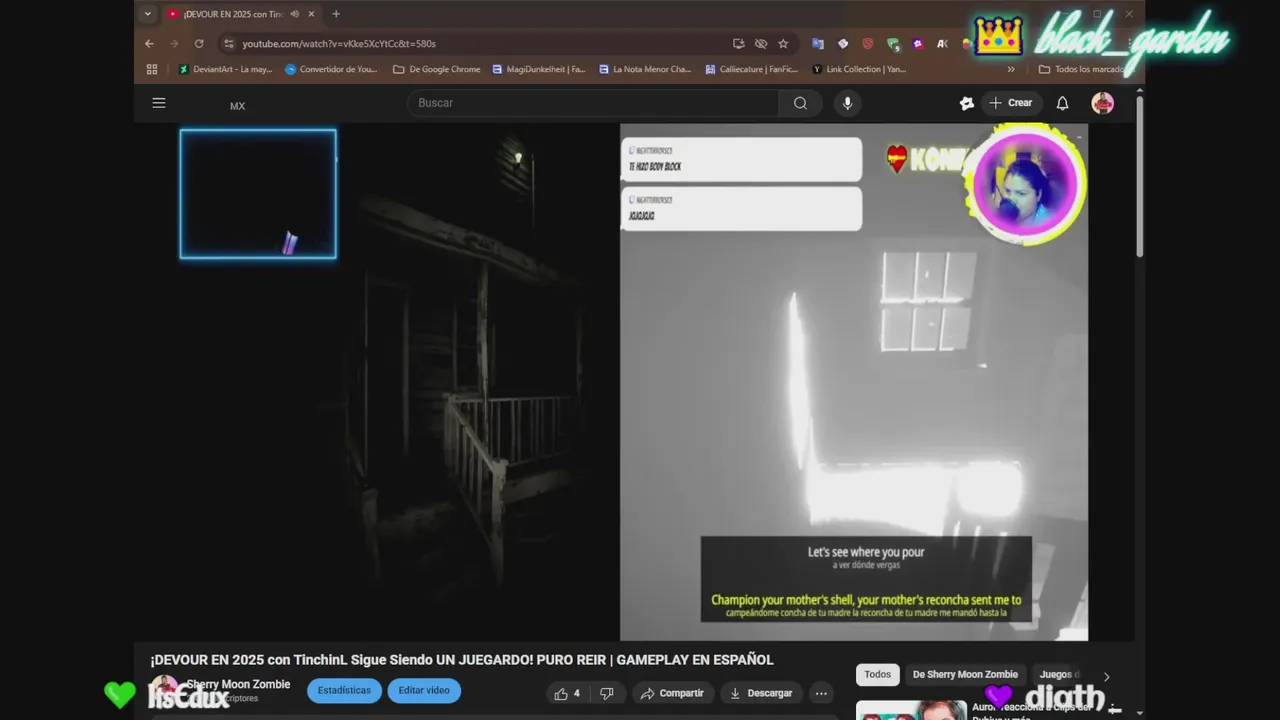Click the Editar video button

click(424, 691)
